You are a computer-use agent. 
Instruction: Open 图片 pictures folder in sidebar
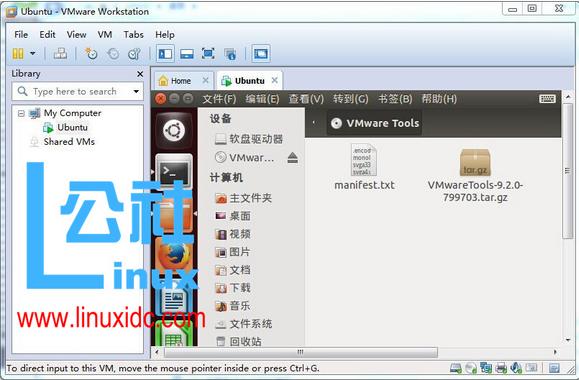[233, 252]
